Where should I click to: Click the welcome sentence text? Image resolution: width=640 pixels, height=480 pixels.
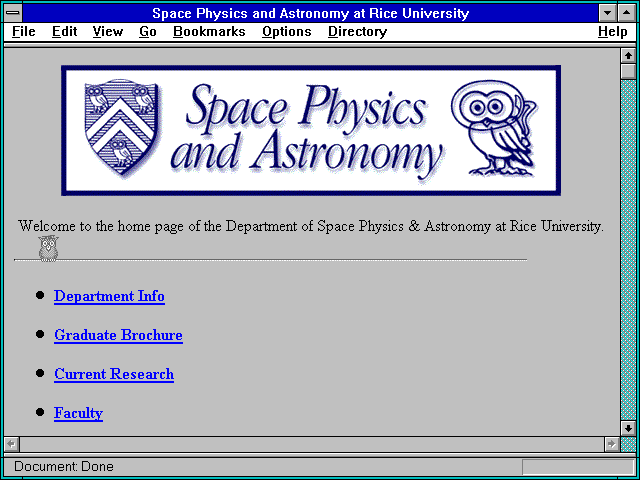311,226
